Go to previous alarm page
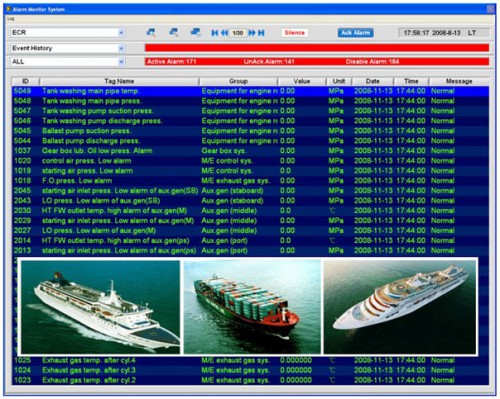Screen dimensions: 500x399 (224, 33)
